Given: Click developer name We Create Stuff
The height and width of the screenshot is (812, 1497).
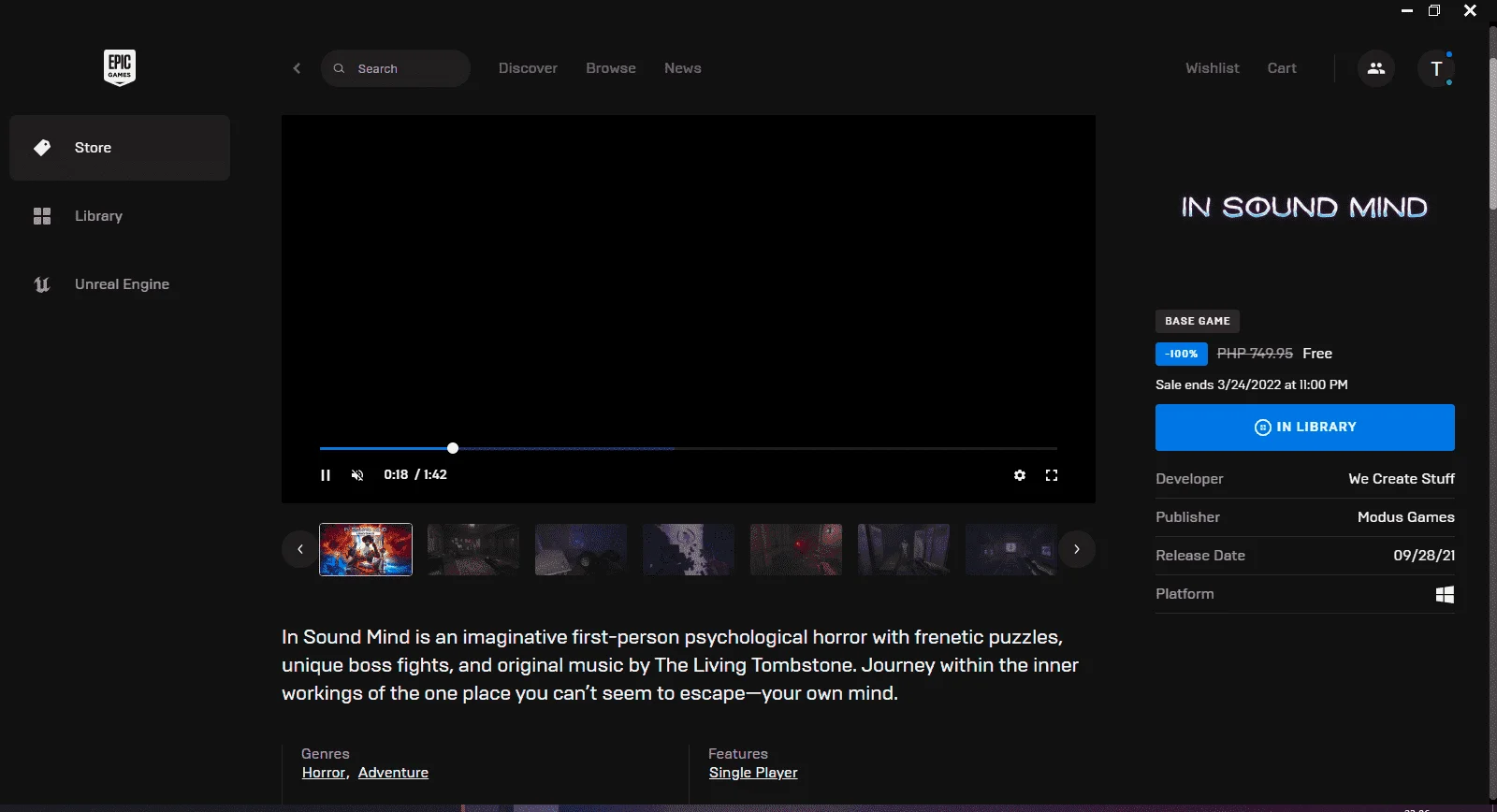Looking at the screenshot, I should coord(1402,479).
